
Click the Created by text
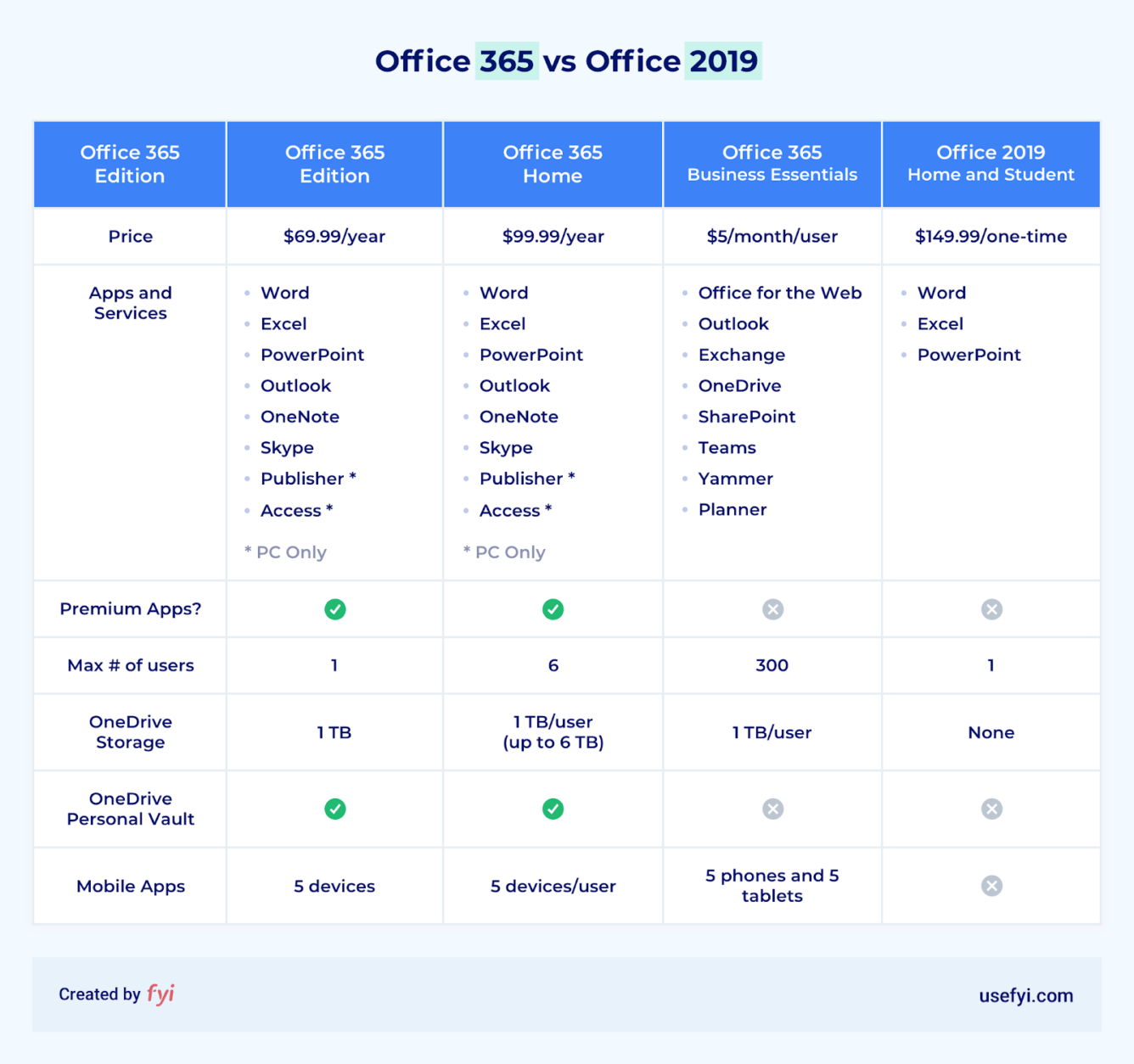[99, 994]
